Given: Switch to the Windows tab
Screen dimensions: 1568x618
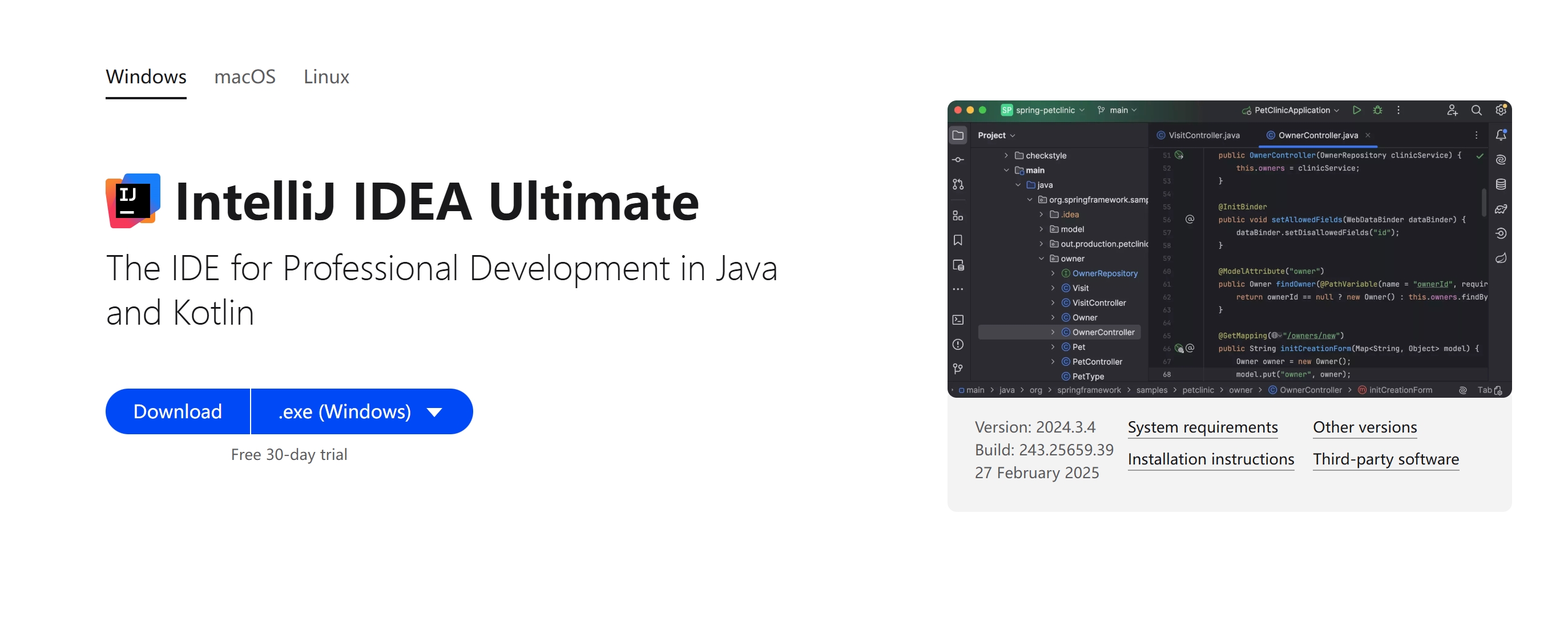Looking at the screenshot, I should tap(146, 76).
